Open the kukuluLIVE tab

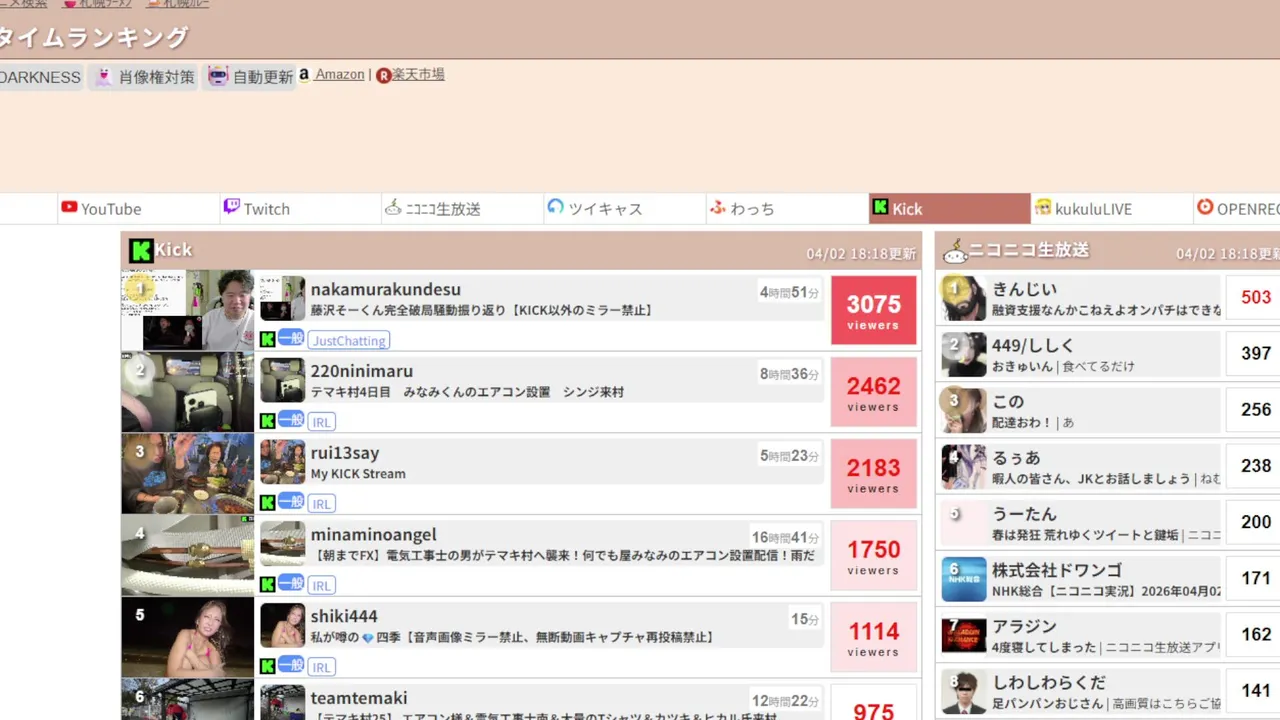pyautogui.click(x=1112, y=208)
